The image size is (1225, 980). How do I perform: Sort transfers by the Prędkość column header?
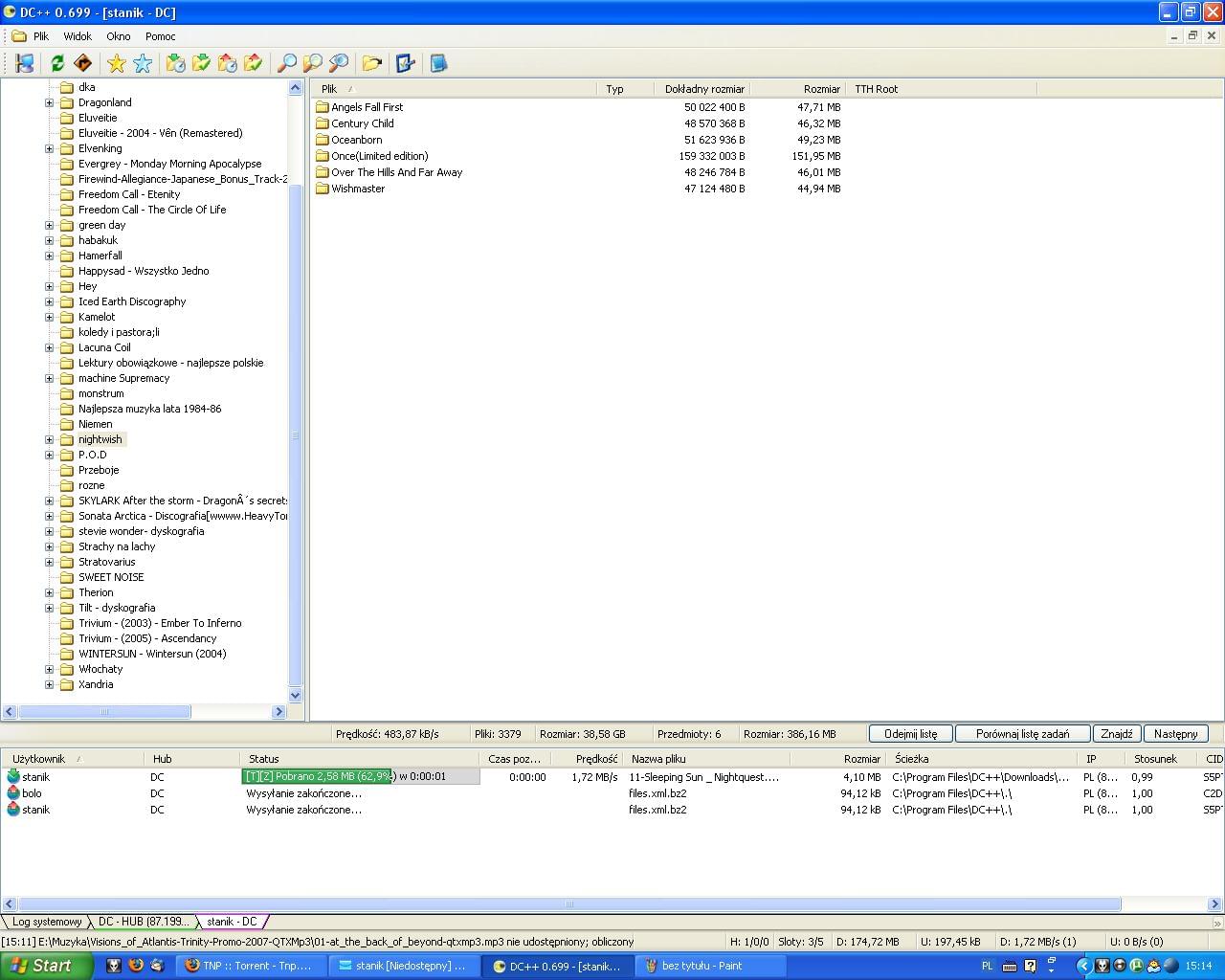click(586, 759)
